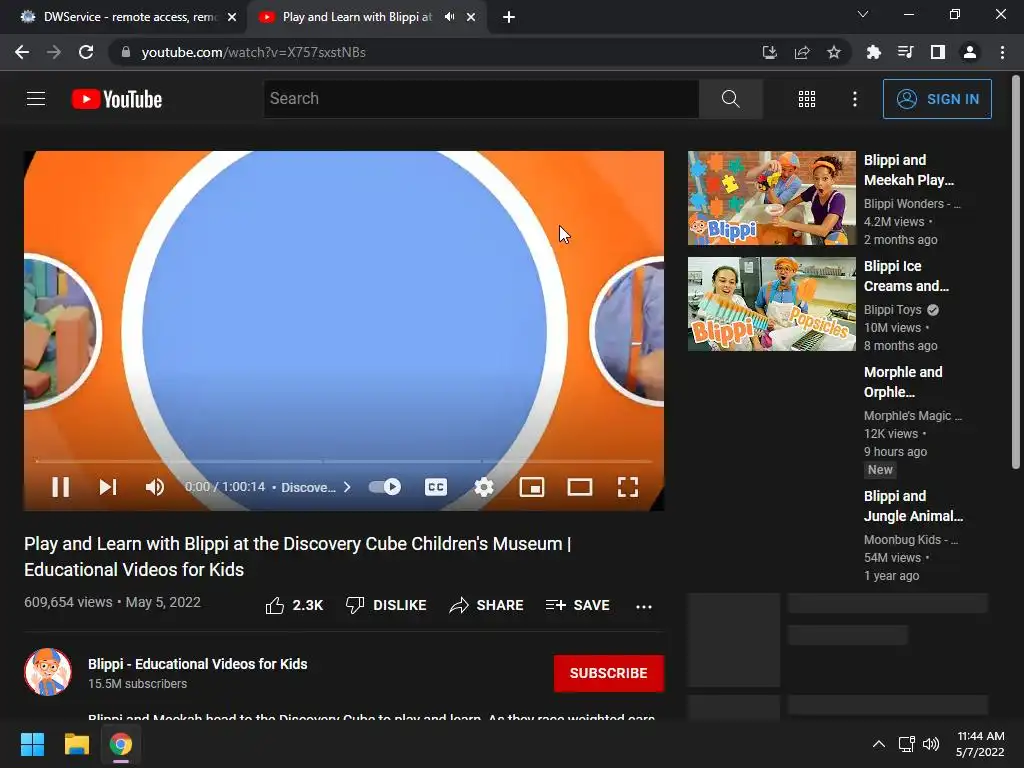Open the Chrome three-dot menu

point(1002,52)
